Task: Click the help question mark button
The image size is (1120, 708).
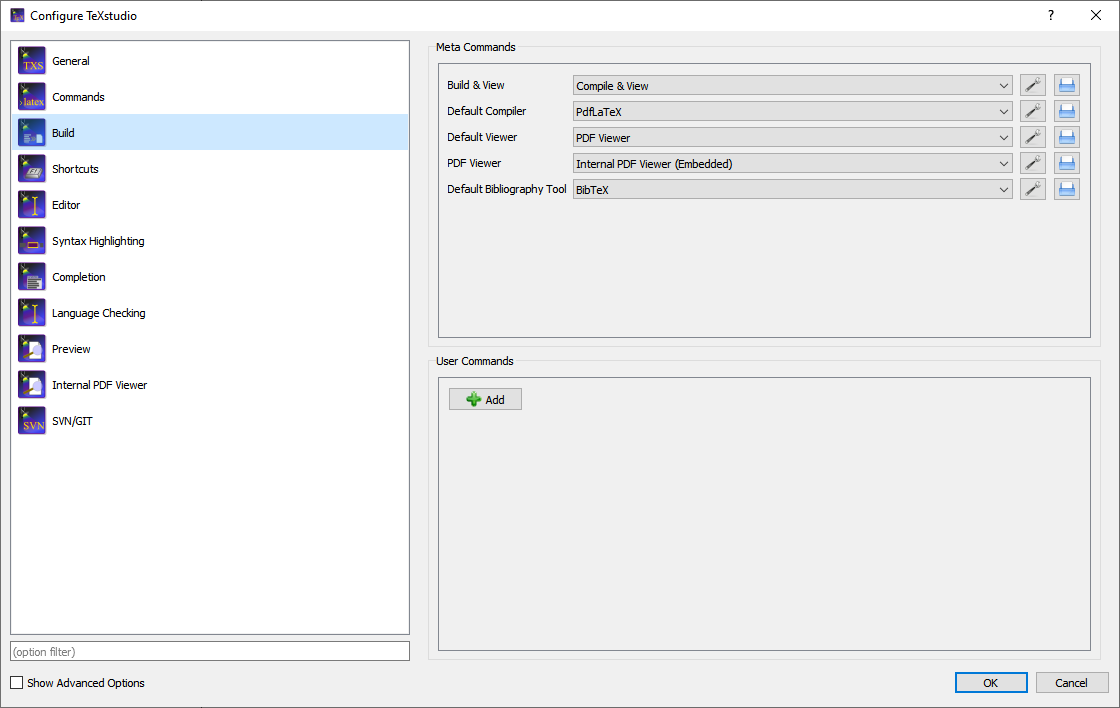Action: (1050, 15)
